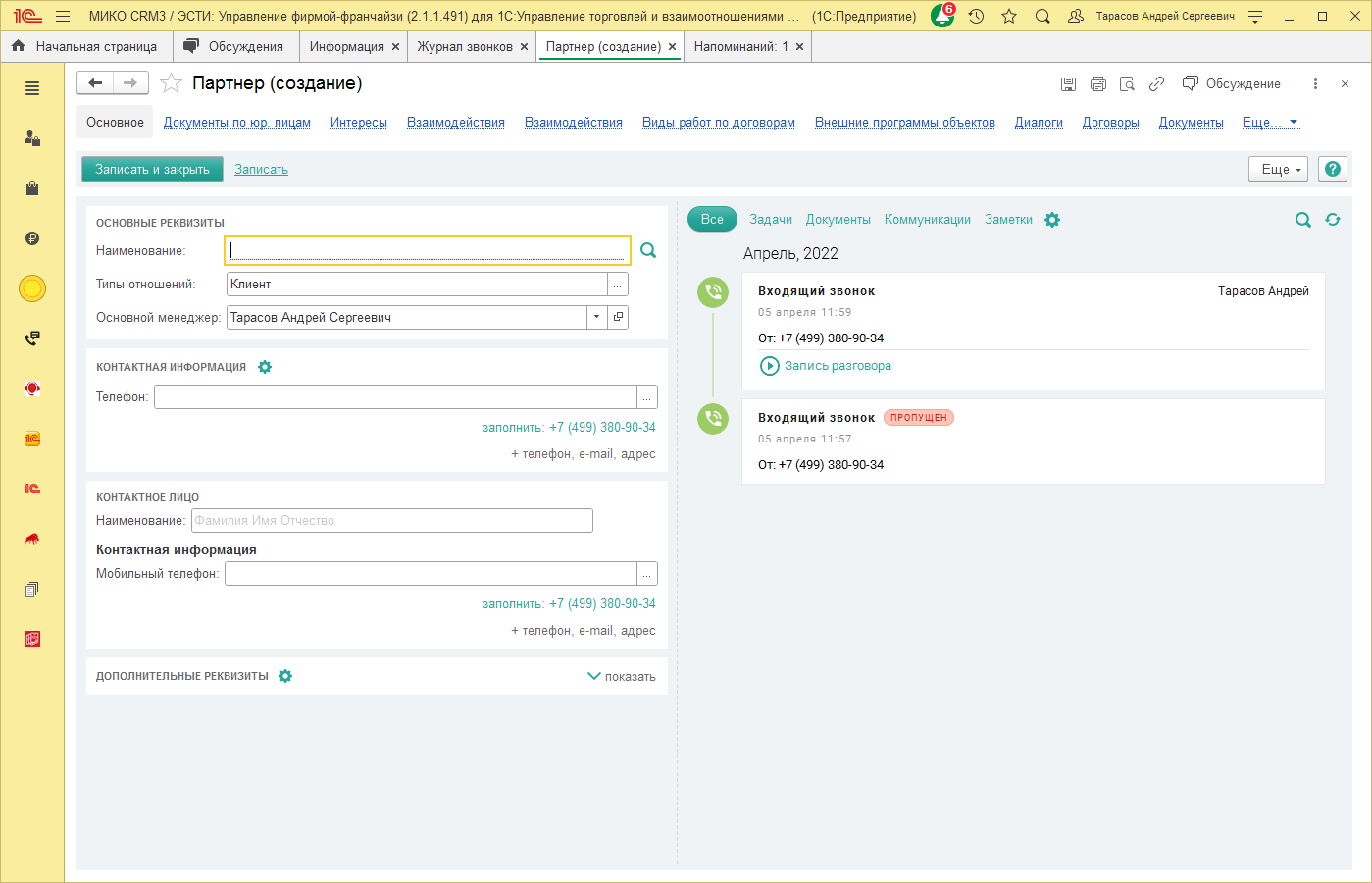Select the Все filter in the feed
This screenshot has width=1372, height=883.
(712, 220)
